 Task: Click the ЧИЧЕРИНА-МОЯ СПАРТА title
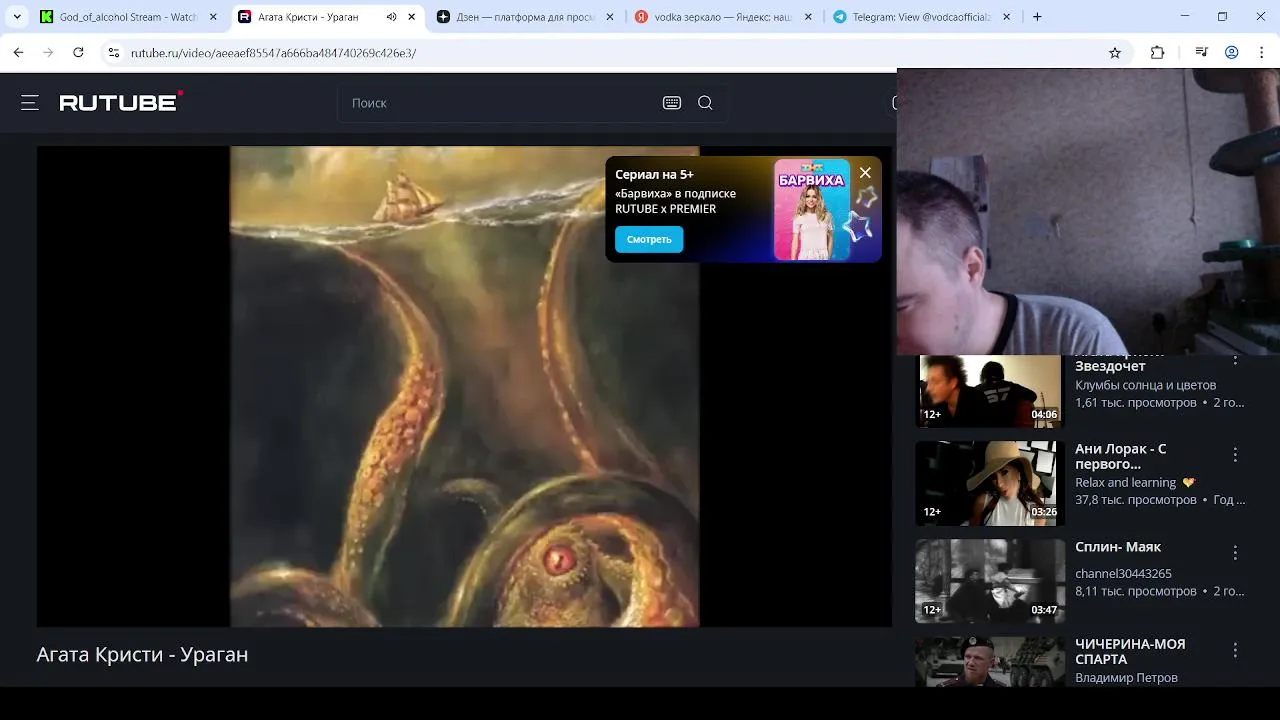(x=1130, y=652)
